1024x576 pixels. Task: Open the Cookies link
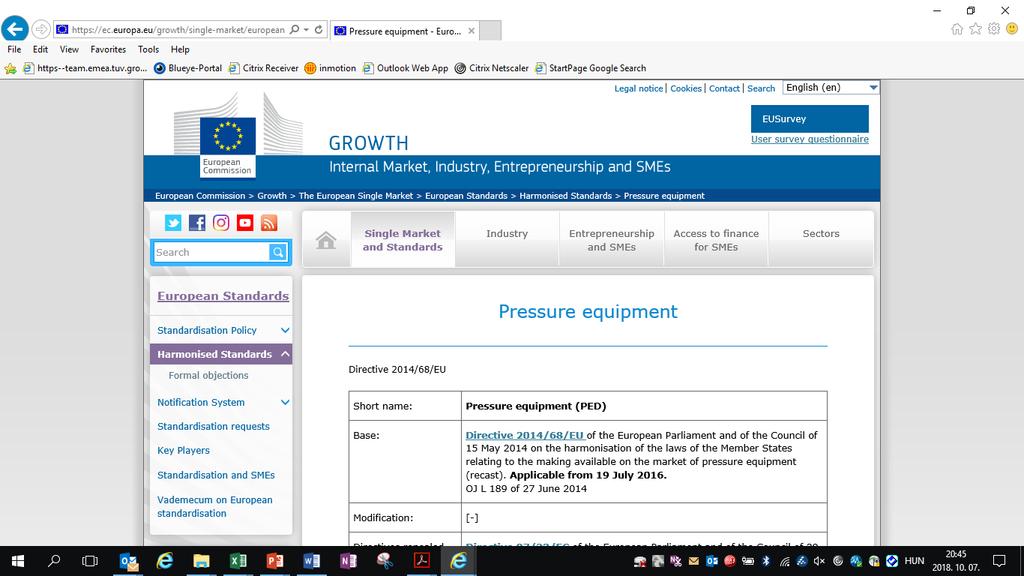click(x=686, y=88)
